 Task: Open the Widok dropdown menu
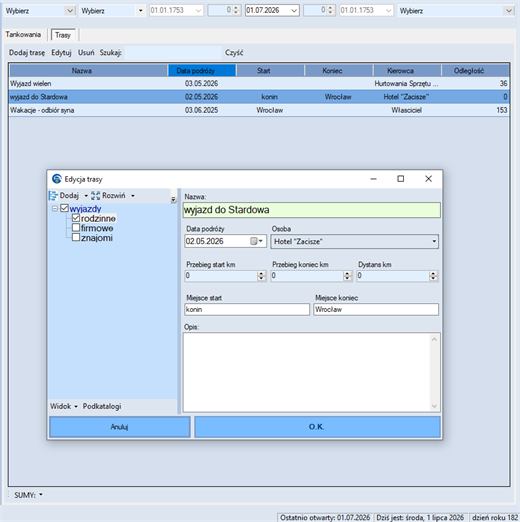[x=63, y=406]
